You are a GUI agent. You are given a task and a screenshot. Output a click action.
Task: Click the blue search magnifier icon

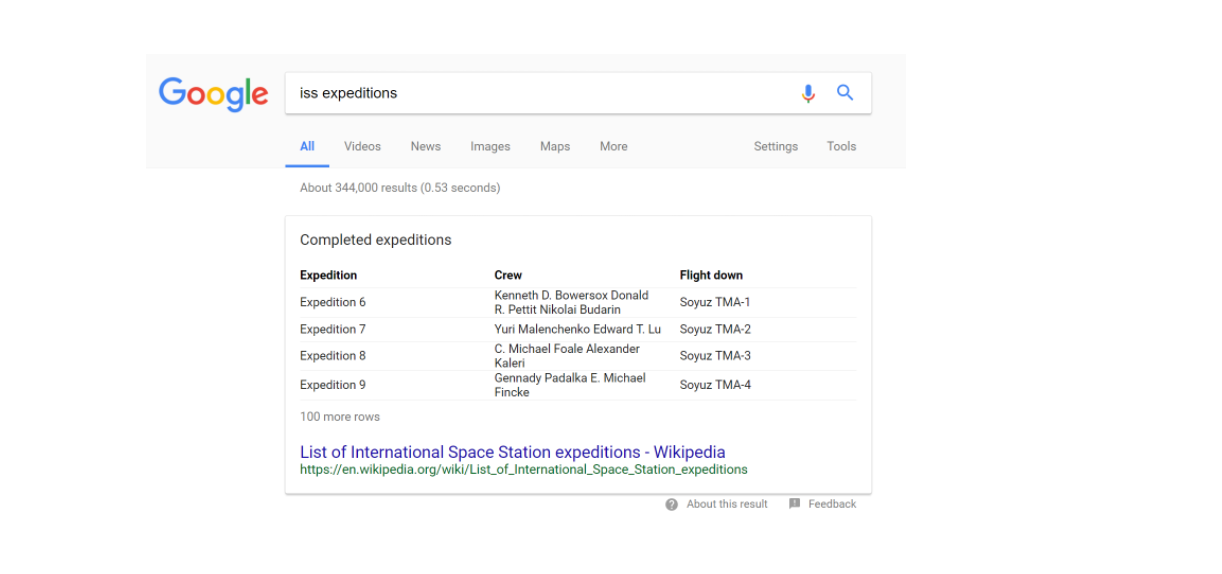pyautogui.click(x=845, y=93)
